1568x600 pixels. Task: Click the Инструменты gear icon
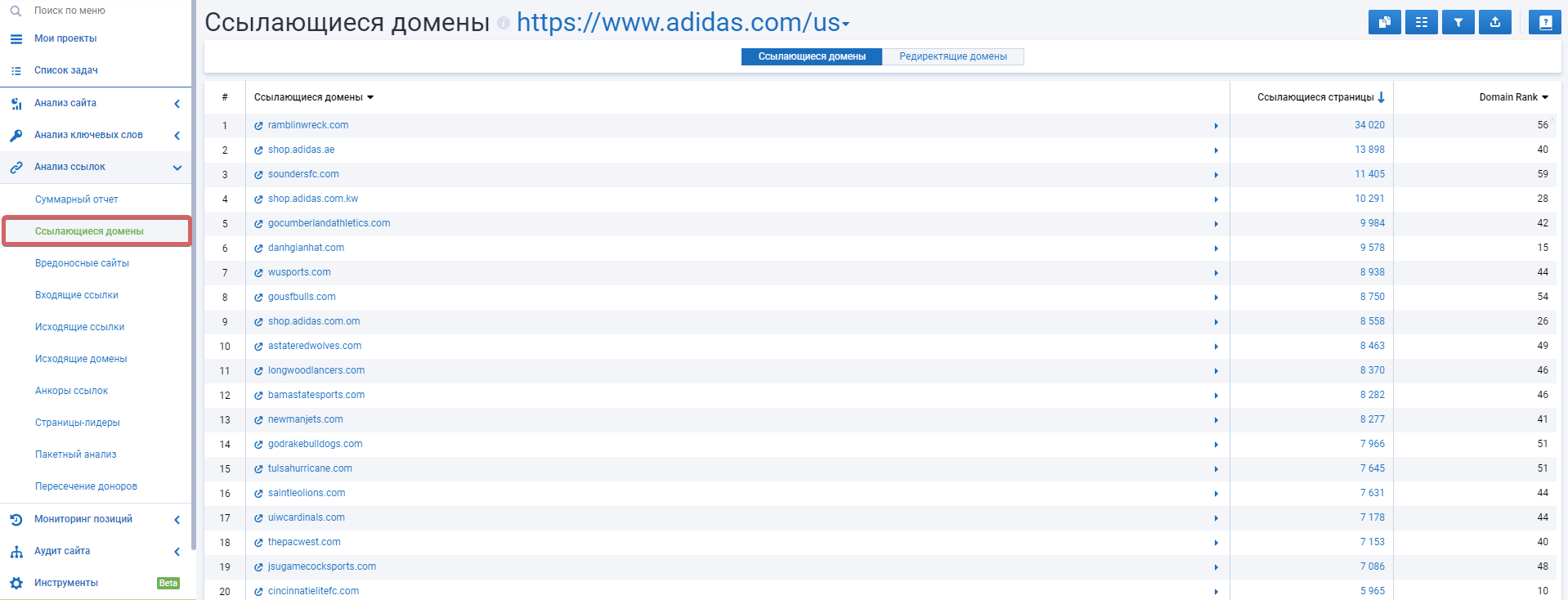point(16,583)
